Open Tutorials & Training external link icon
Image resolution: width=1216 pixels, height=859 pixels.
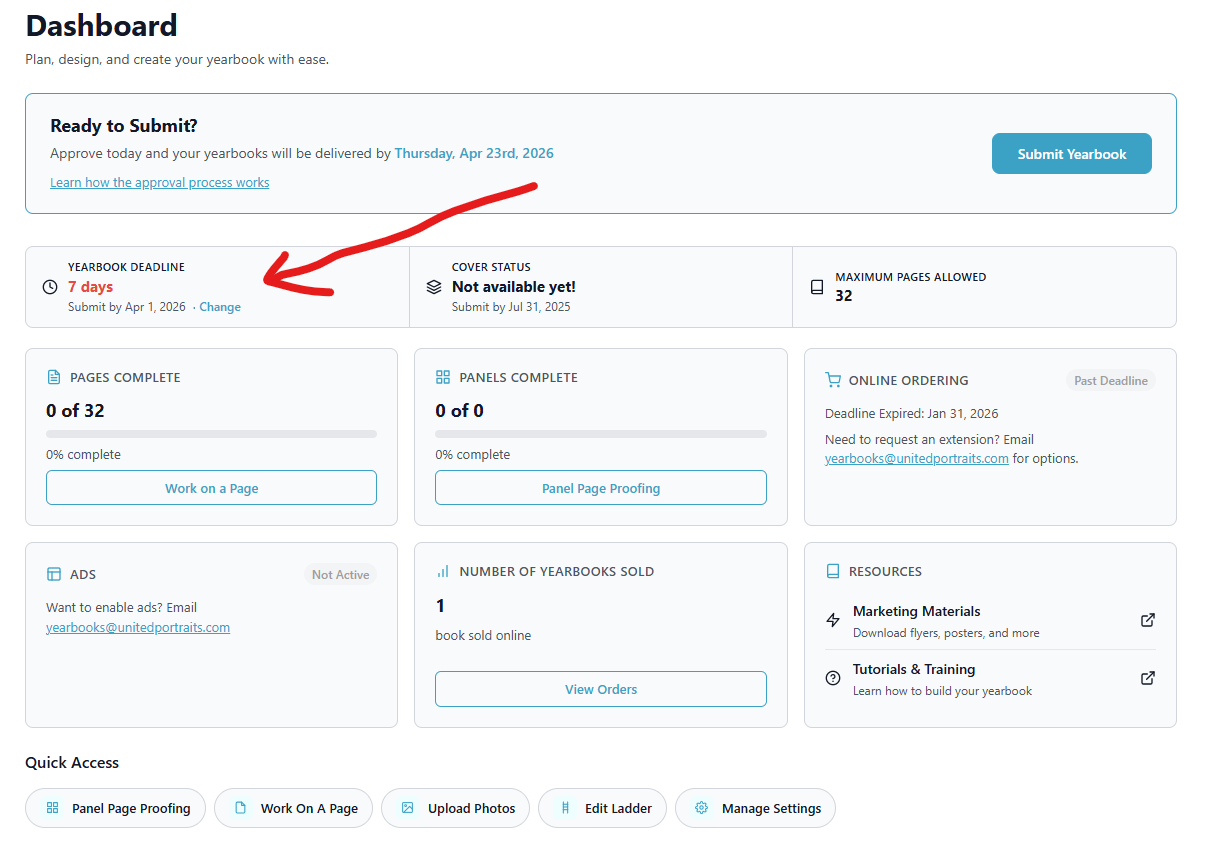pos(1148,678)
